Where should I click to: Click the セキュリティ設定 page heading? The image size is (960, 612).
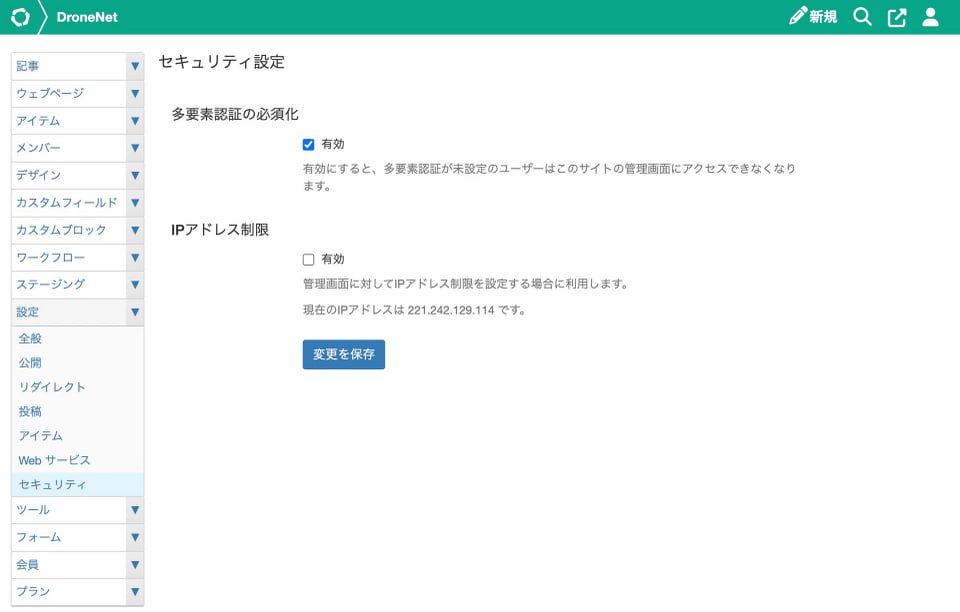point(222,62)
